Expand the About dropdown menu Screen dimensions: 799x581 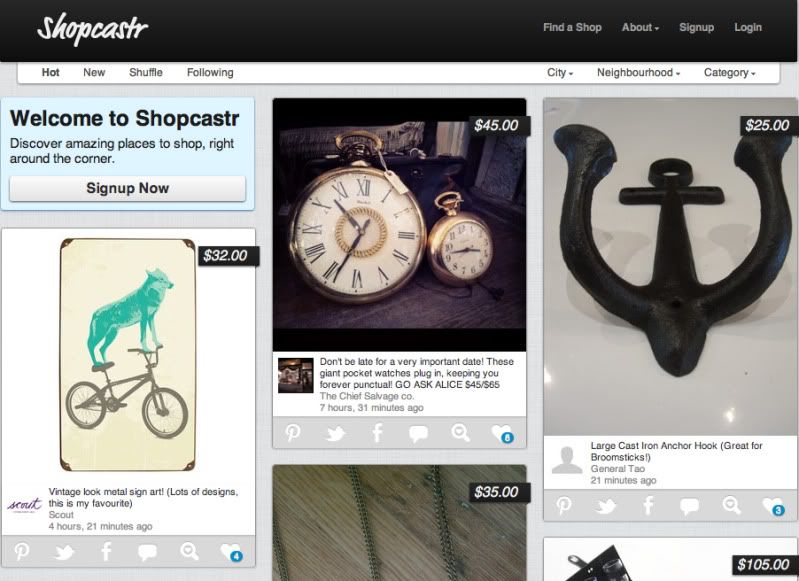tap(640, 28)
